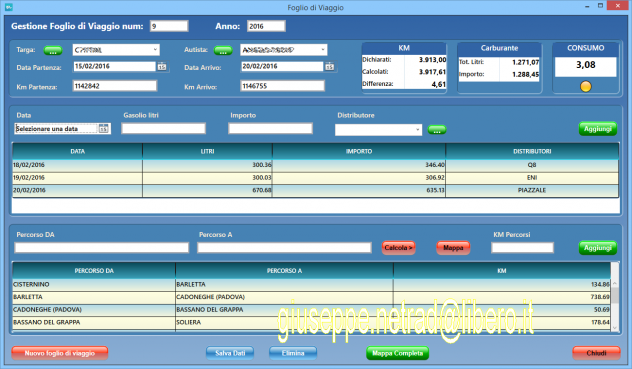
Task: Open the Data Partenza calendar picker
Action: [162, 67]
